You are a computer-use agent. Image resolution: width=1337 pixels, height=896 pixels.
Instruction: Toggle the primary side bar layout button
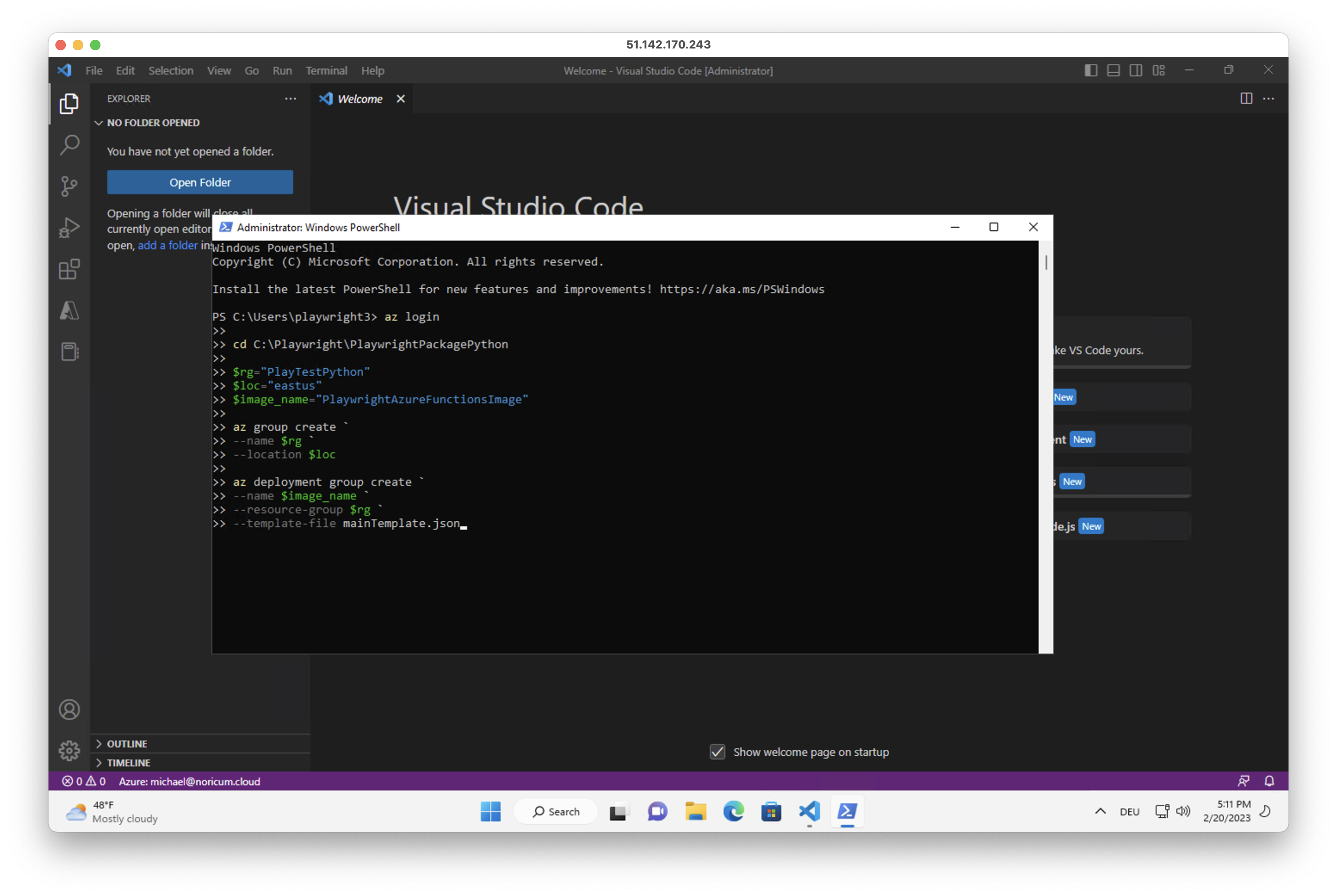tap(1091, 70)
